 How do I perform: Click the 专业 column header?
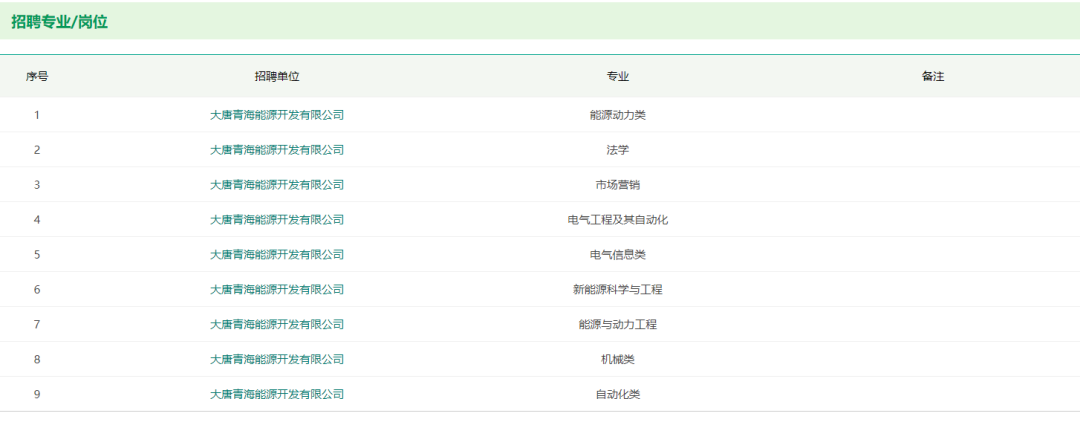tap(617, 76)
